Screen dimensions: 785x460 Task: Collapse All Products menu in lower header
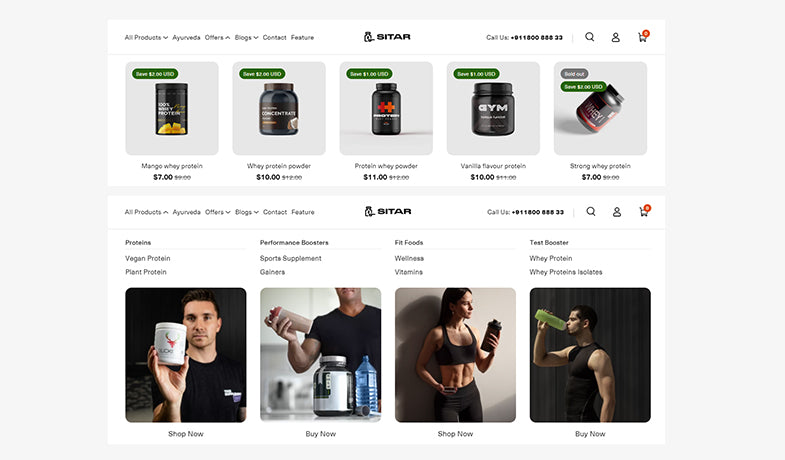(146, 212)
